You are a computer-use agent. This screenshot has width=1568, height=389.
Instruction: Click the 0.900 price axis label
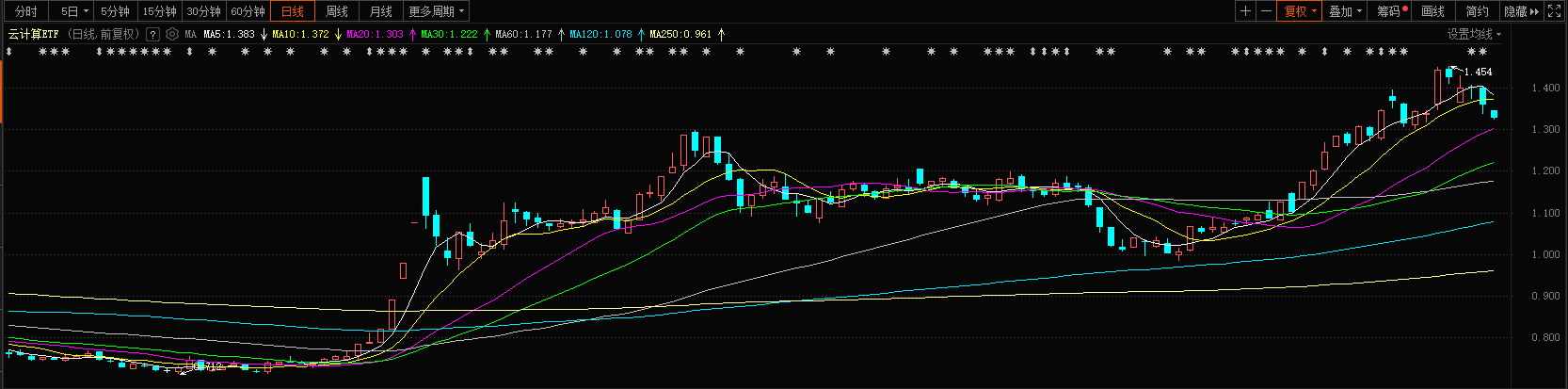tap(1545, 296)
